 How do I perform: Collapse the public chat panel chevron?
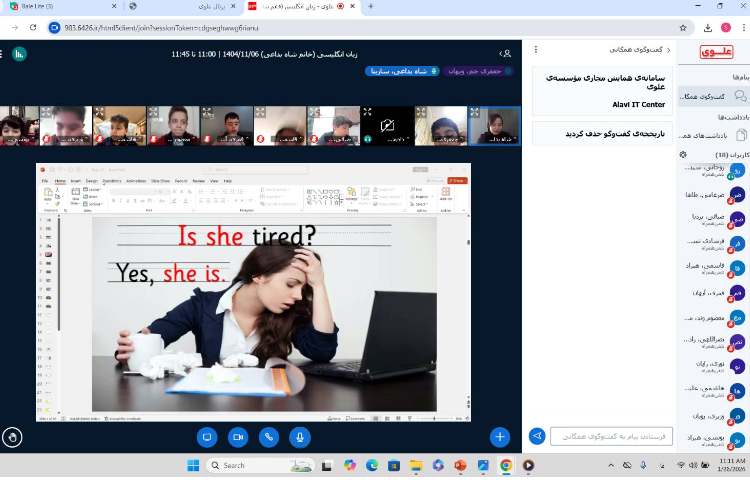(x=667, y=49)
